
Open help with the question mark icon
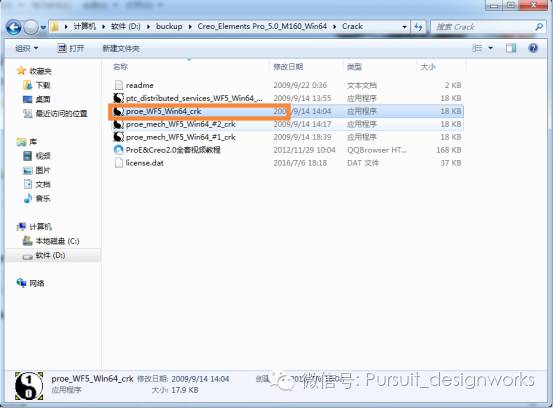tap(533, 48)
